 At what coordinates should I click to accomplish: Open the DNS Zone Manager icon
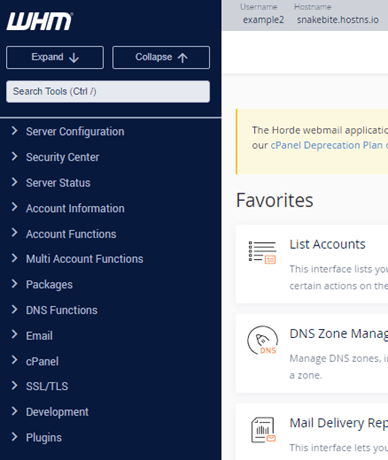point(262,340)
